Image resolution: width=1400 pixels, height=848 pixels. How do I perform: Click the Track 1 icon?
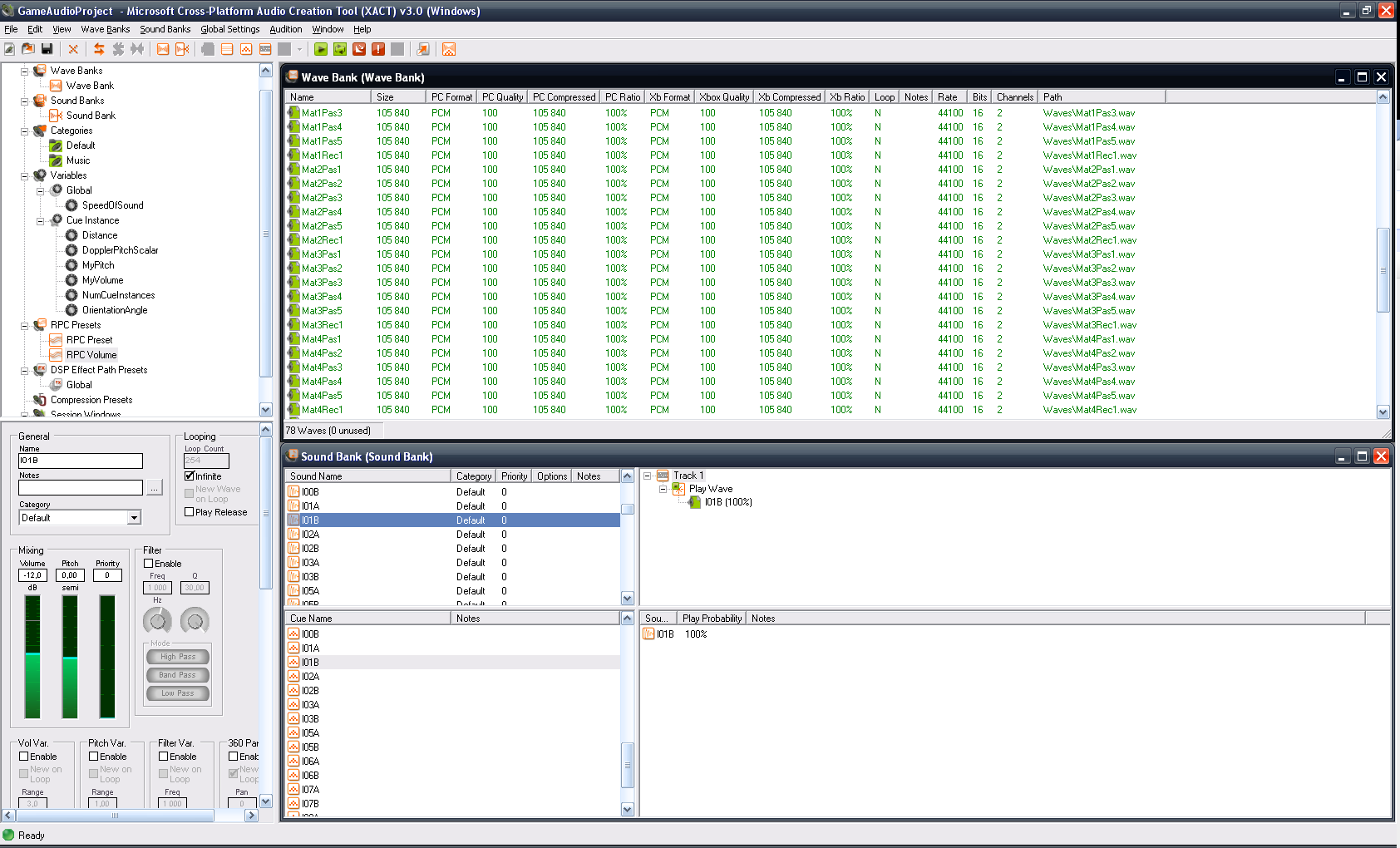[x=663, y=476]
